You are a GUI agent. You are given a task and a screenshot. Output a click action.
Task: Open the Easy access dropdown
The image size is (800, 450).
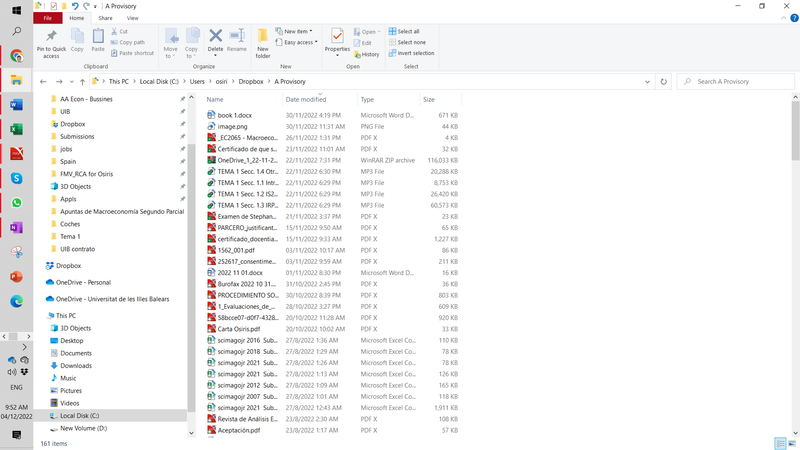pyautogui.click(x=298, y=42)
